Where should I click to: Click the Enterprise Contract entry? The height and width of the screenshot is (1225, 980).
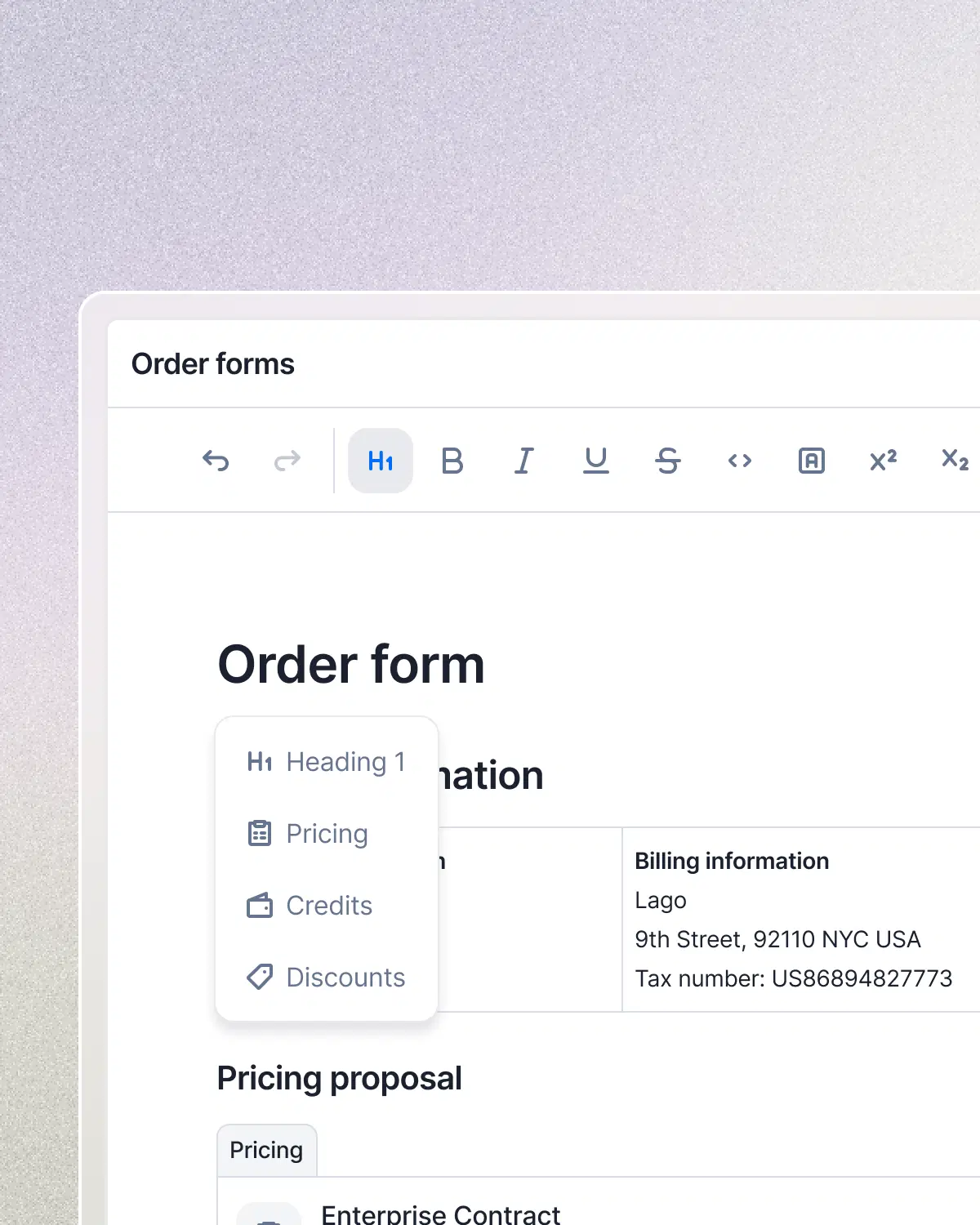click(441, 1214)
